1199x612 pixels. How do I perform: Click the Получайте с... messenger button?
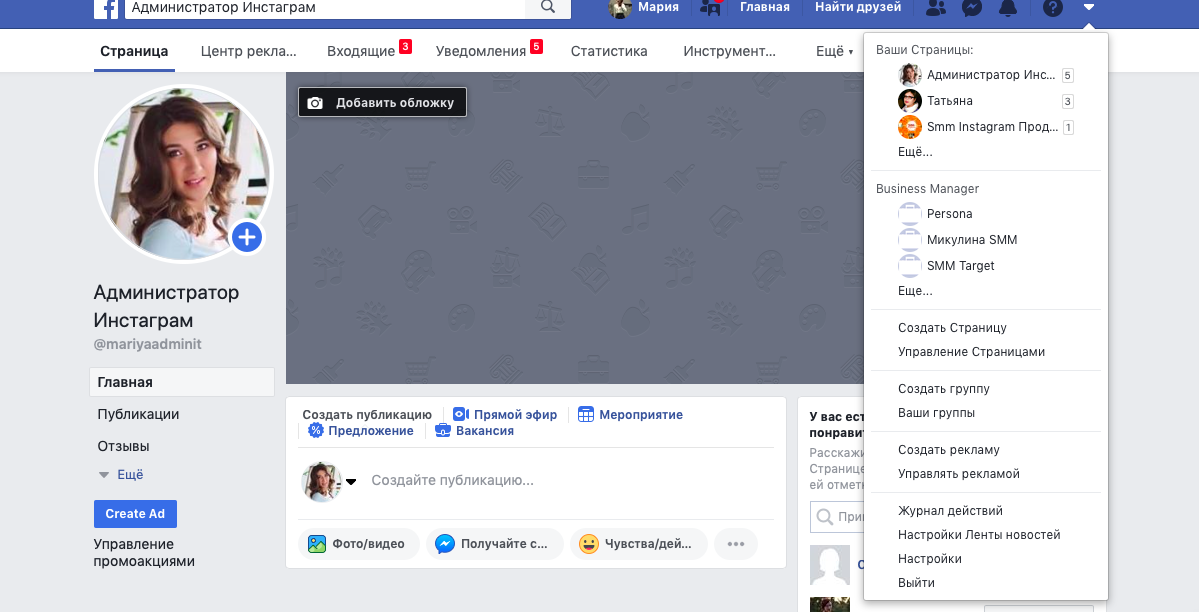click(495, 544)
